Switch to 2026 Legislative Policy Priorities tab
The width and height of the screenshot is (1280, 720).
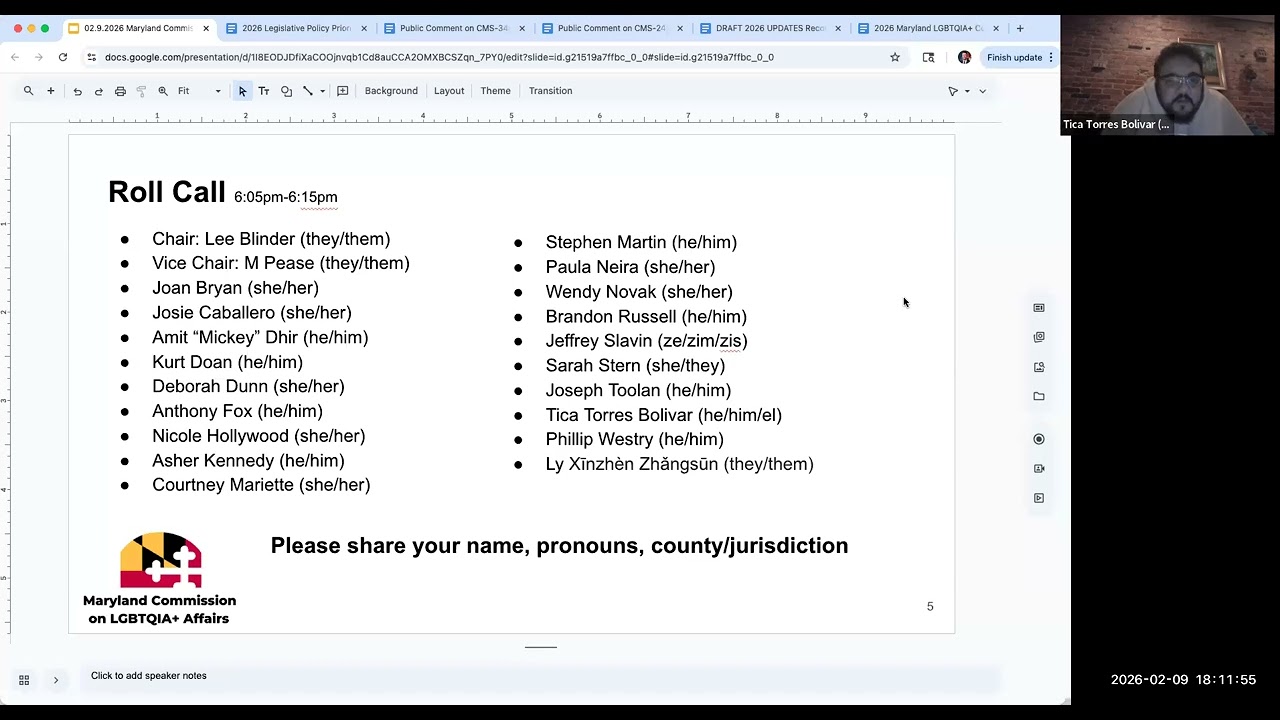(x=296, y=28)
